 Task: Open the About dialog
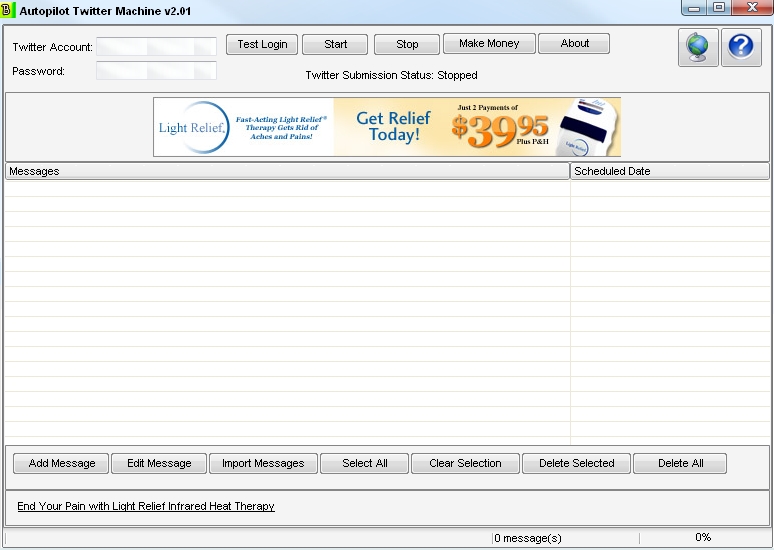click(x=574, y=43)
